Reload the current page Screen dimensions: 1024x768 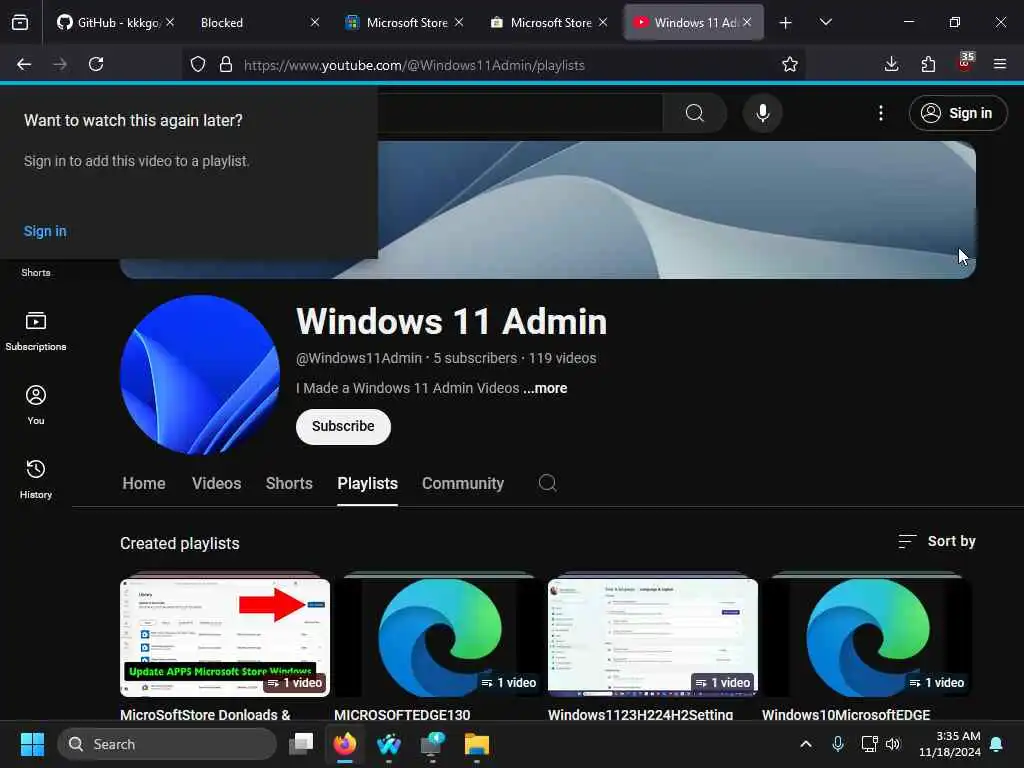[96, 64]
